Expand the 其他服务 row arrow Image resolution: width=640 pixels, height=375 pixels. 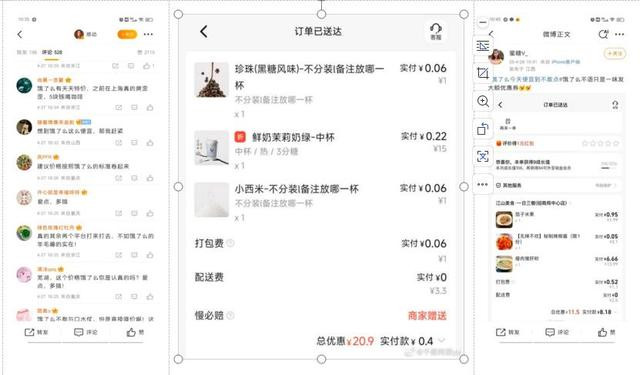[616, 185]
